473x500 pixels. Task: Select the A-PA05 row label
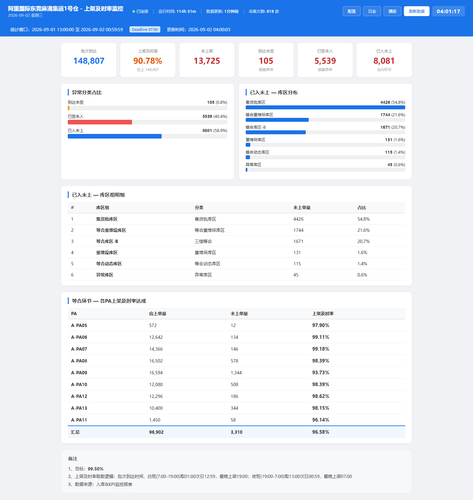(x=79, y=325)
